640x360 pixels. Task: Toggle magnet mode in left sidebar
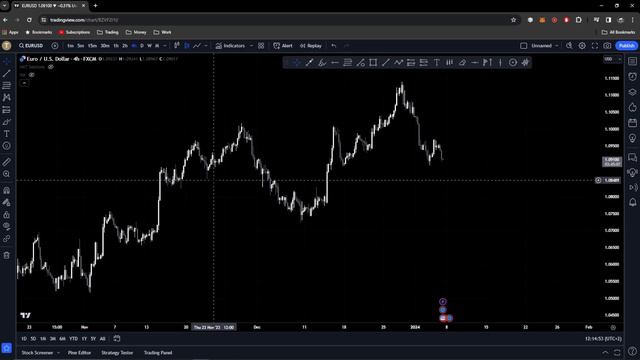click(x=7, y=190)
